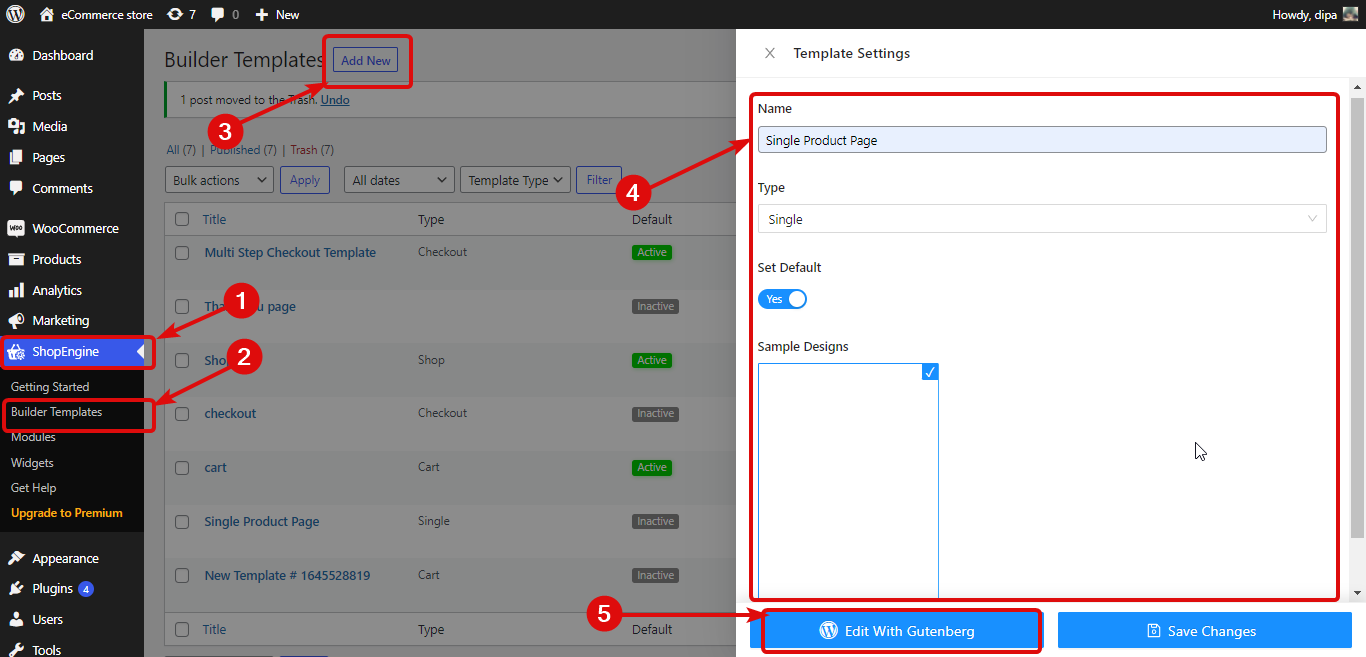Click the Save Changes button
The height and width of the screenshot is (657, 1366).
(1204, 631)
